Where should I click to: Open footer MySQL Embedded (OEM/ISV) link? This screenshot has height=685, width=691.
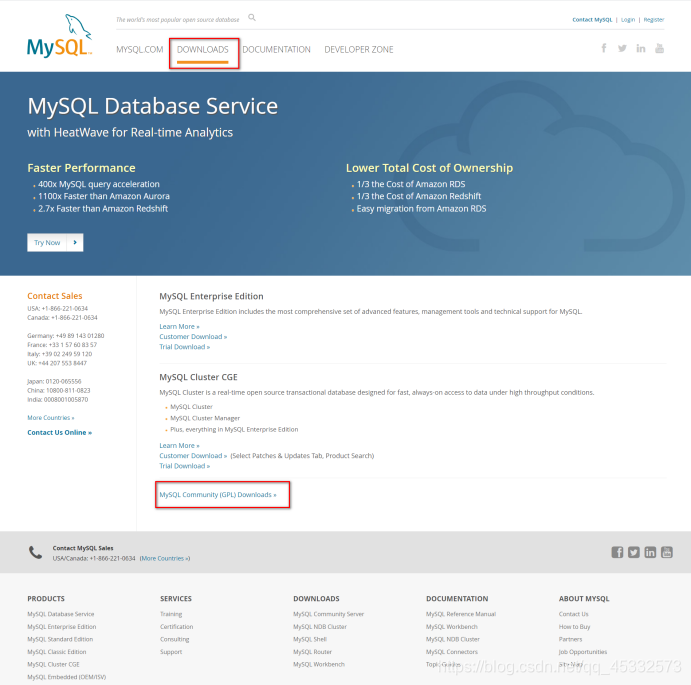(67, 677)
